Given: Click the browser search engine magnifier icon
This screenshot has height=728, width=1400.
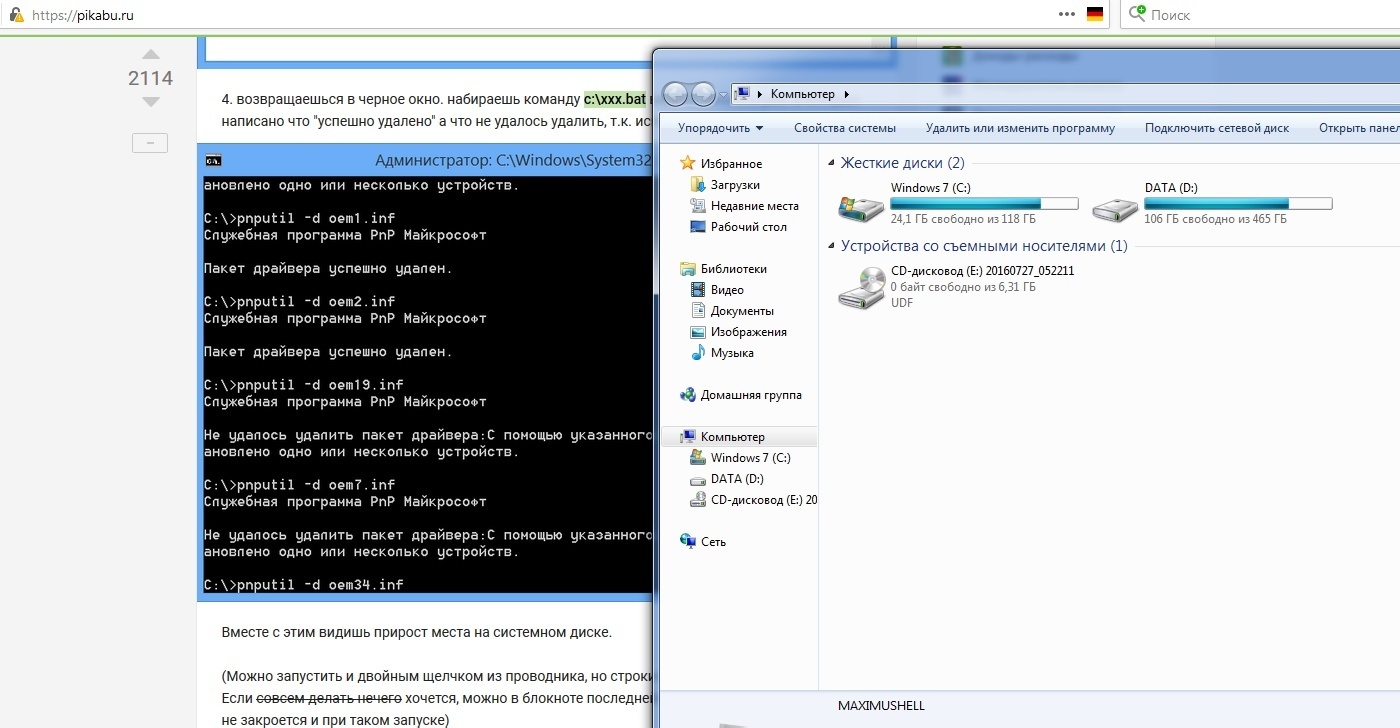Looking at the screenshot, I should (1136, 14).
